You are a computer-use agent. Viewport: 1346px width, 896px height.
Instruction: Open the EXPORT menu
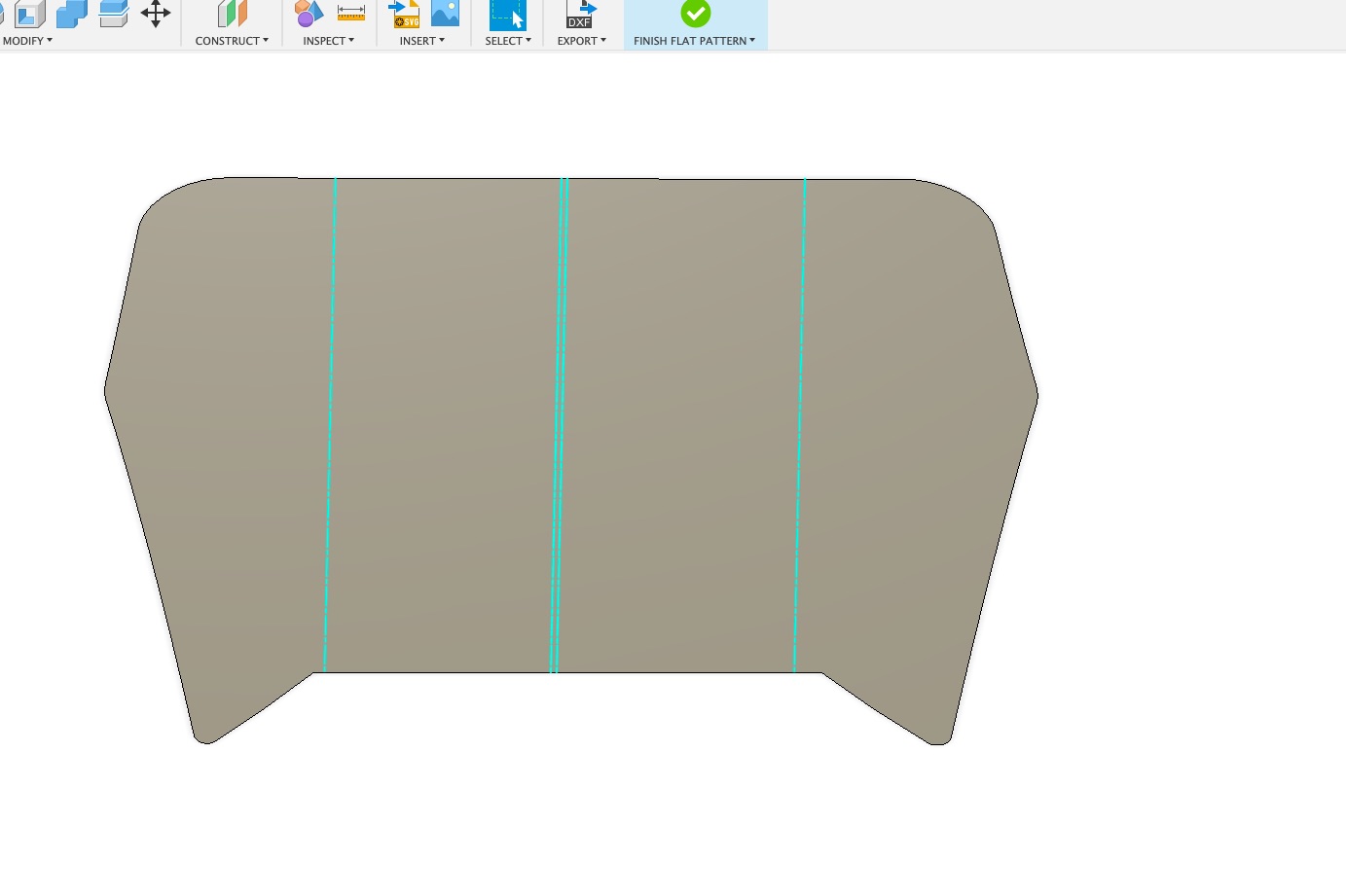click(581, 41)
